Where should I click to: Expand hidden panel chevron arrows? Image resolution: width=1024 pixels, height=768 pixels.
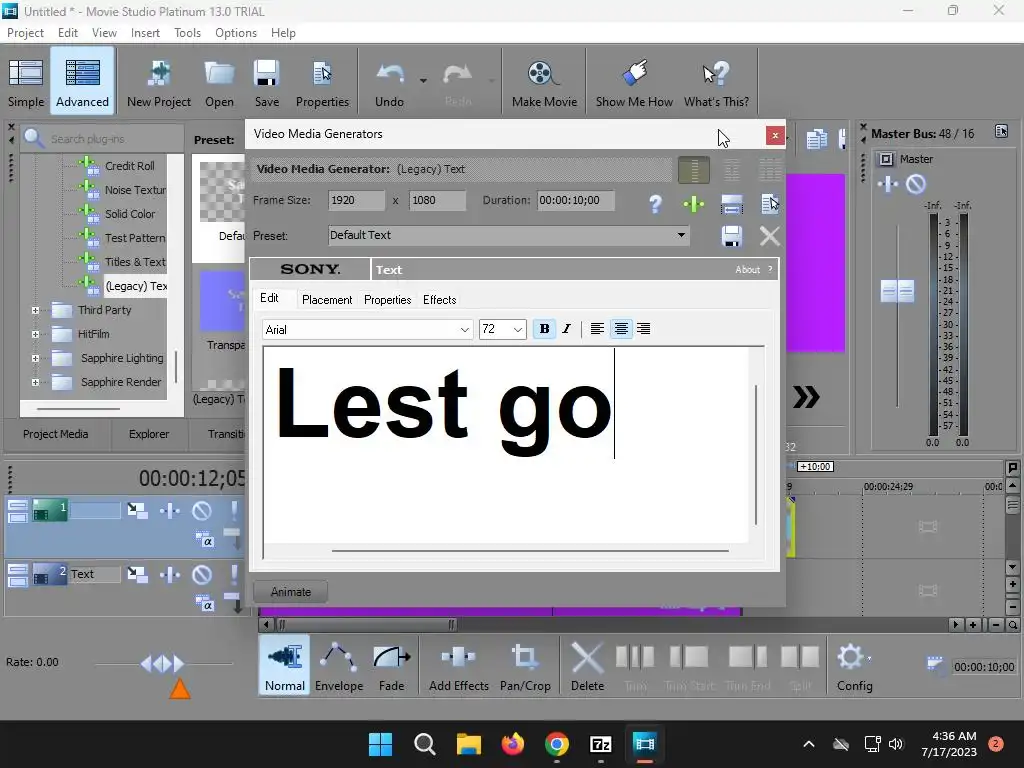[x=806, y=396]
